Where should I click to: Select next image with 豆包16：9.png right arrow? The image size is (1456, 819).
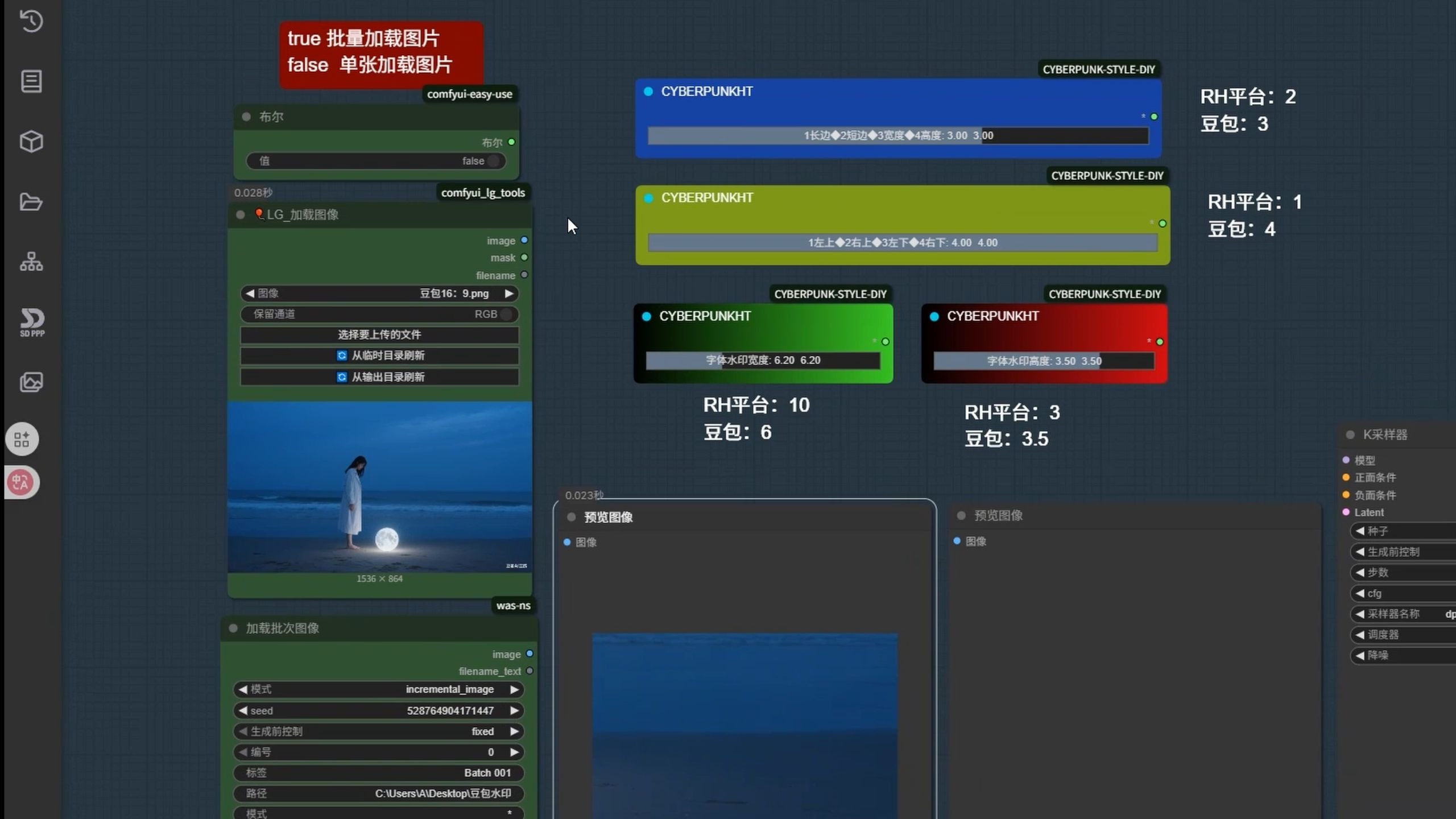click(509, 293)
